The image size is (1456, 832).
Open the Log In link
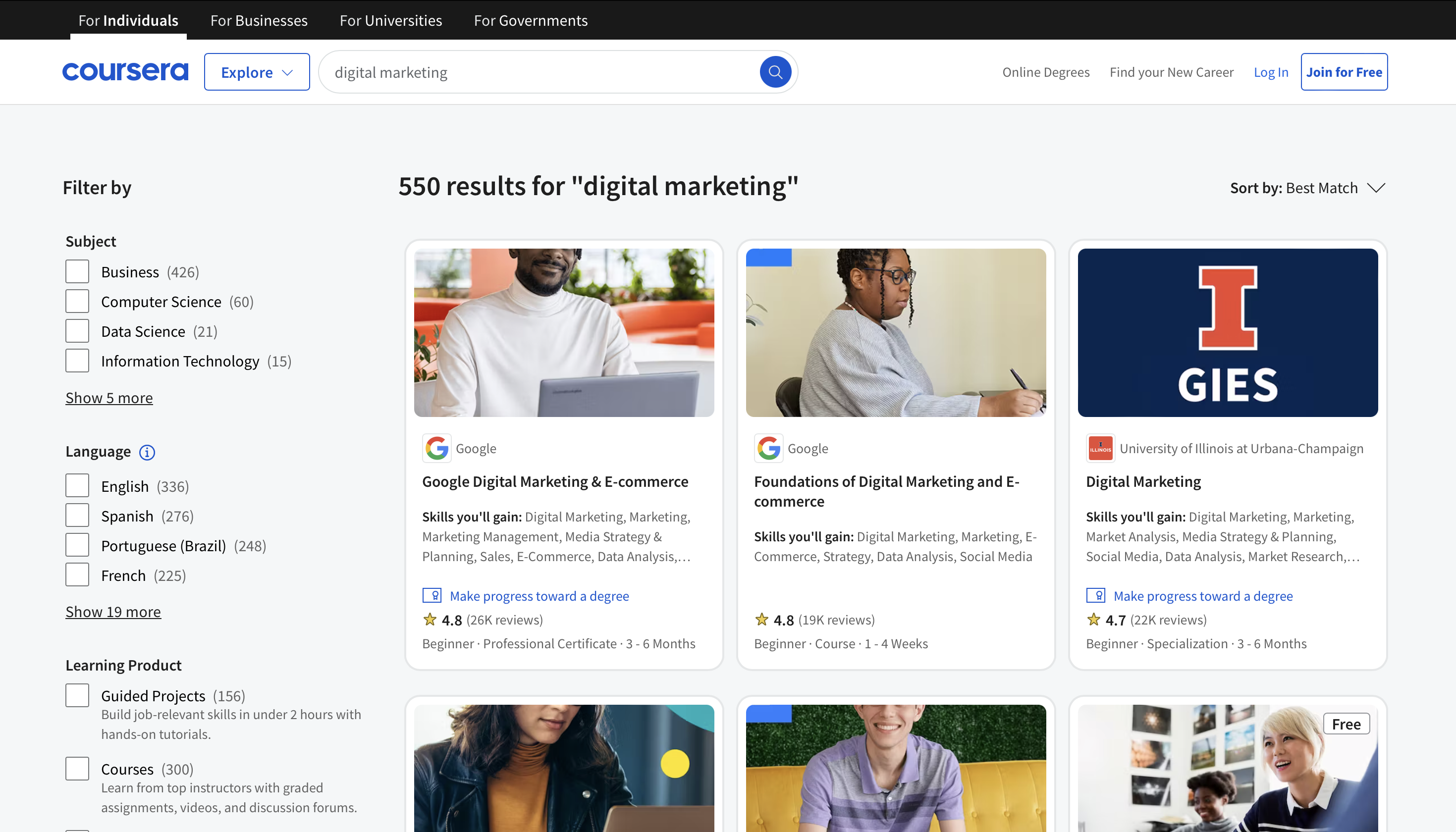[x=1270, y=73]
